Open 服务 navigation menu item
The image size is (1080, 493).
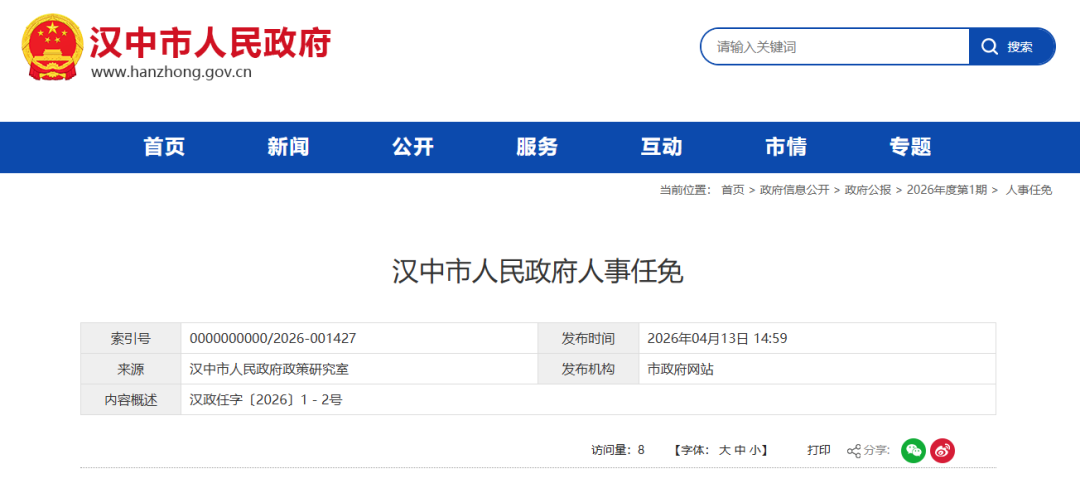coord(537,147)
